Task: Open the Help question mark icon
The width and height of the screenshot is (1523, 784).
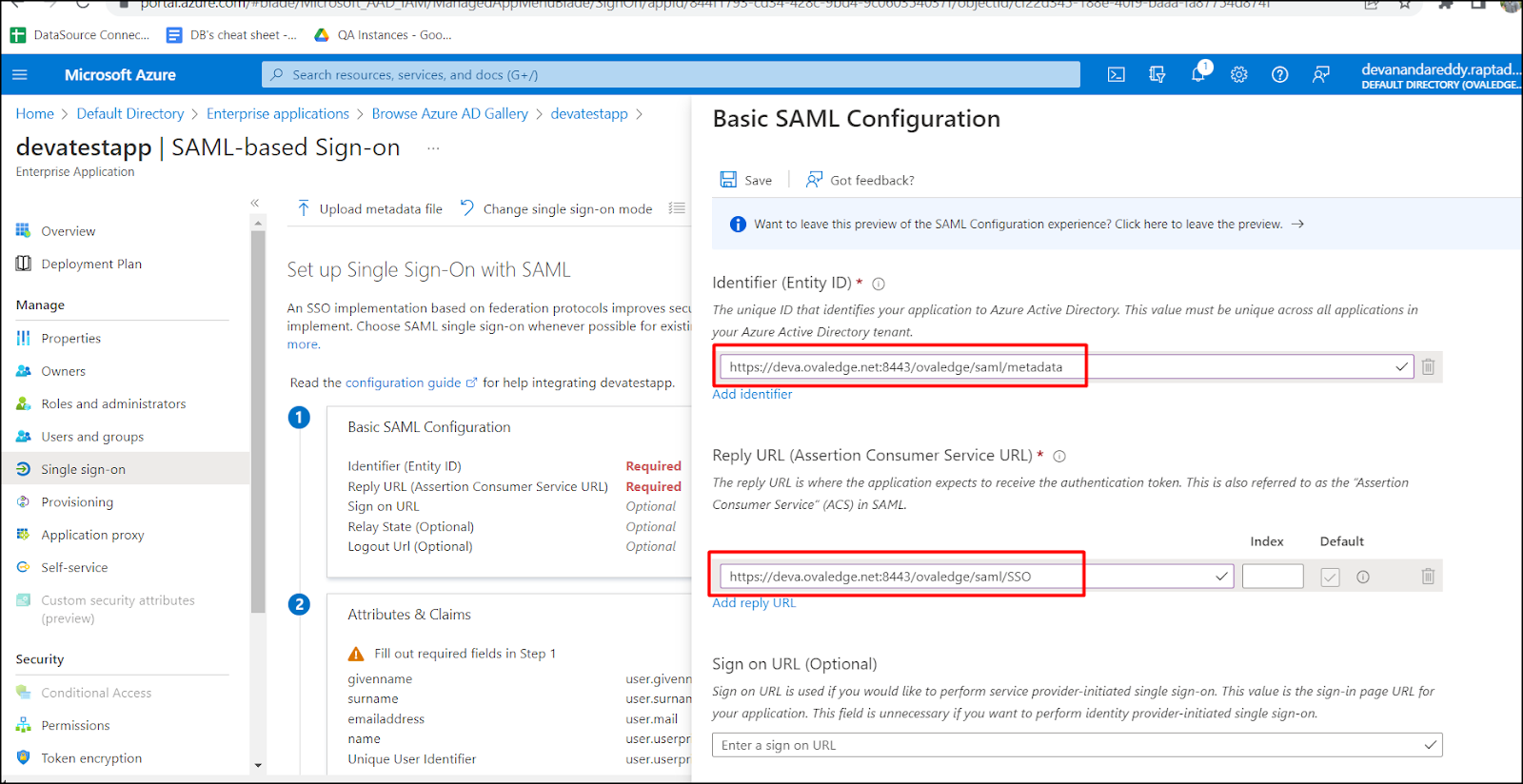Action: (x=1279, y=74)
